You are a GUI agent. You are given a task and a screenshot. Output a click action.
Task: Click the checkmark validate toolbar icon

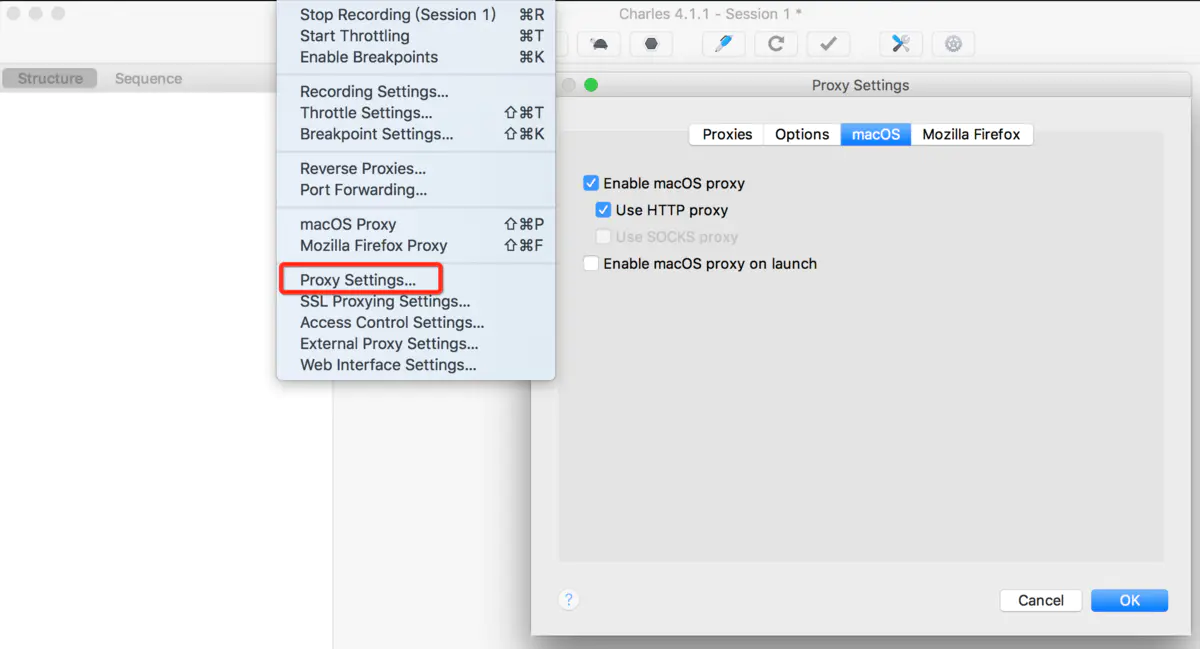tap(828, 44)
